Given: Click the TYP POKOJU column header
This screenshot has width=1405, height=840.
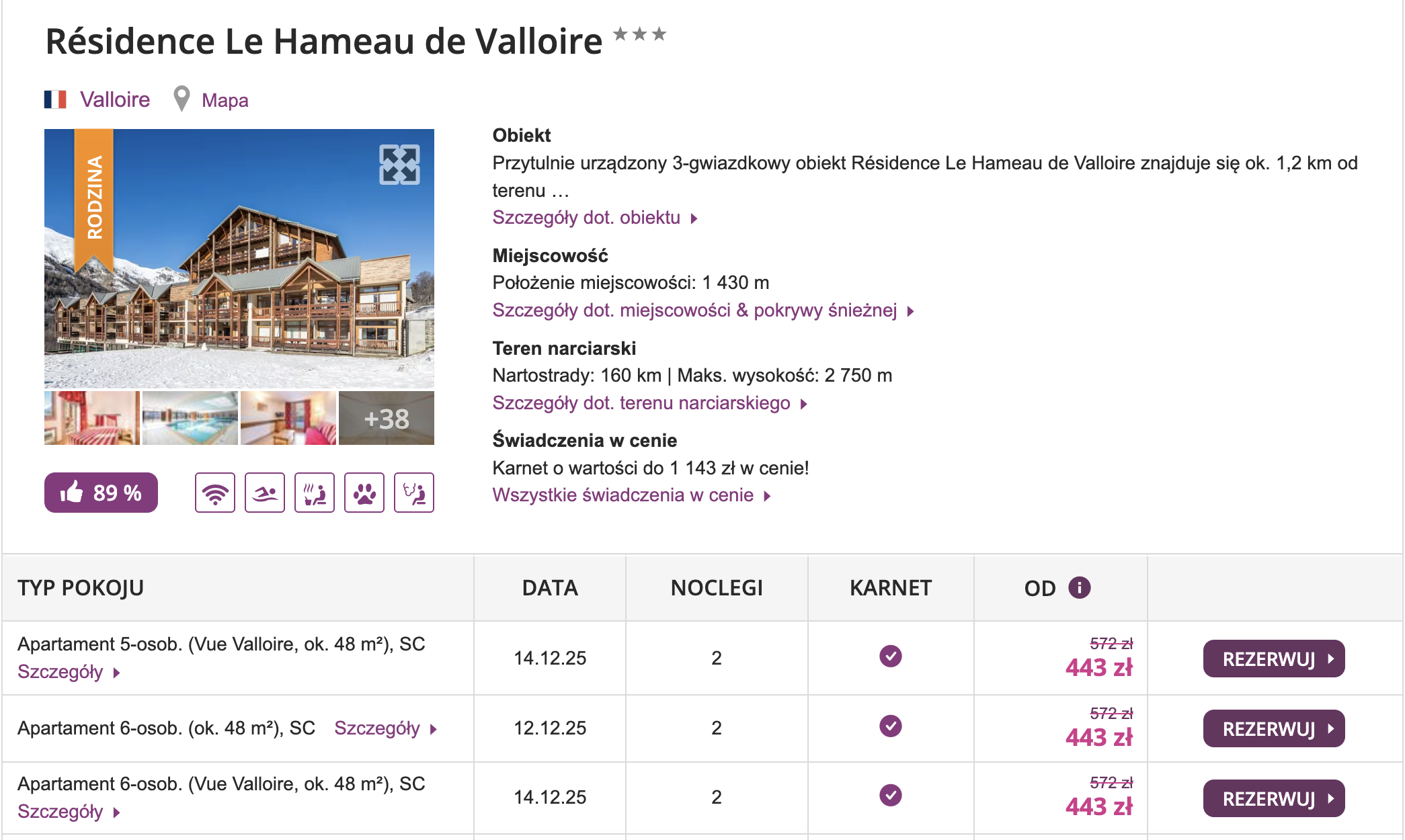Looking at the screenshot, I should [81, 588].
